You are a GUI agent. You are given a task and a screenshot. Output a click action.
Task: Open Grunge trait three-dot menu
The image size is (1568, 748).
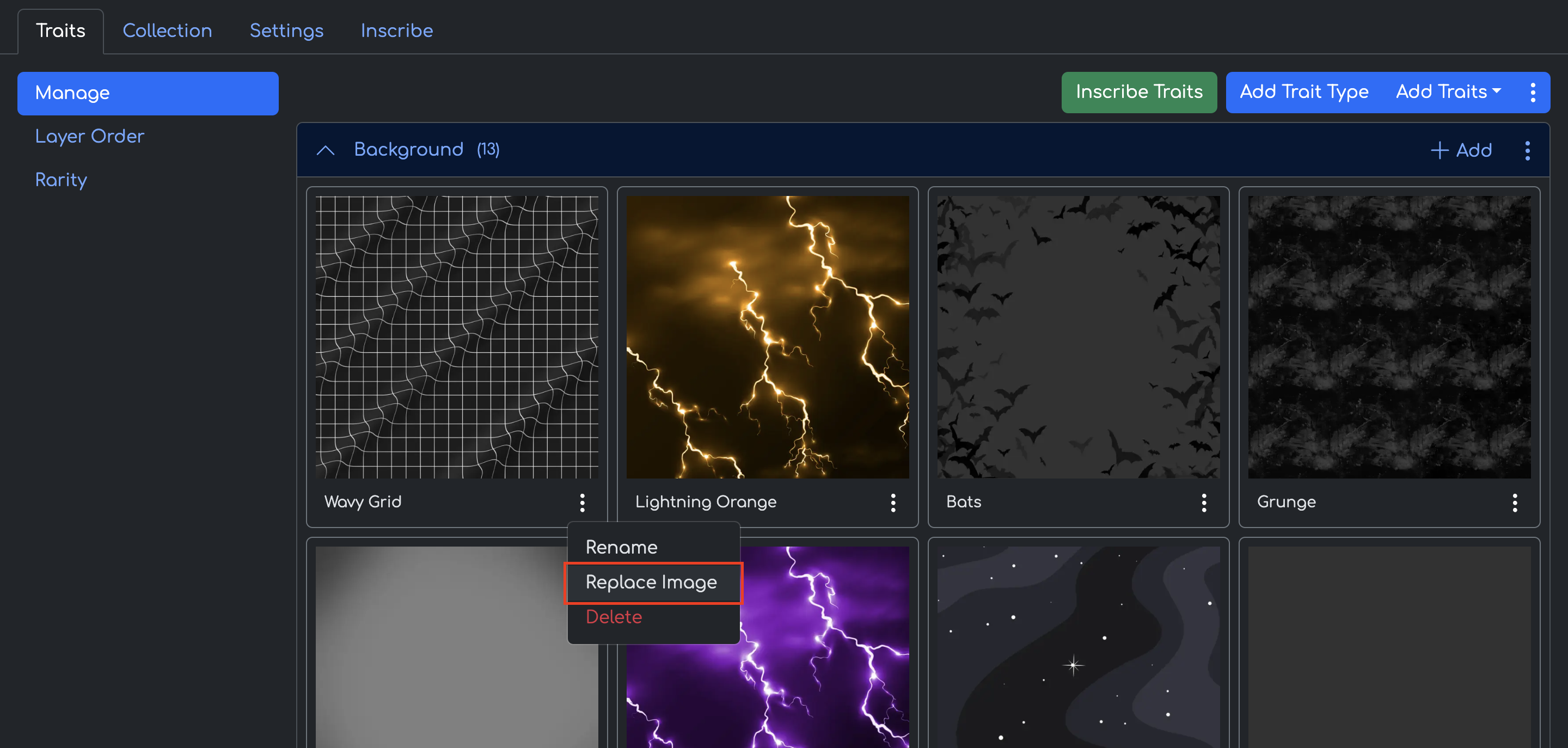tap(1515, 502)
